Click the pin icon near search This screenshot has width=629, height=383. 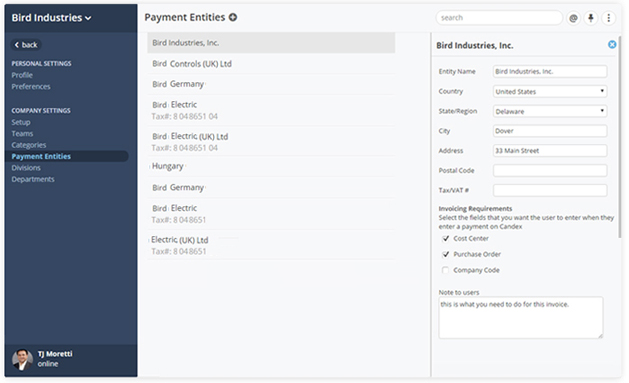591,18
